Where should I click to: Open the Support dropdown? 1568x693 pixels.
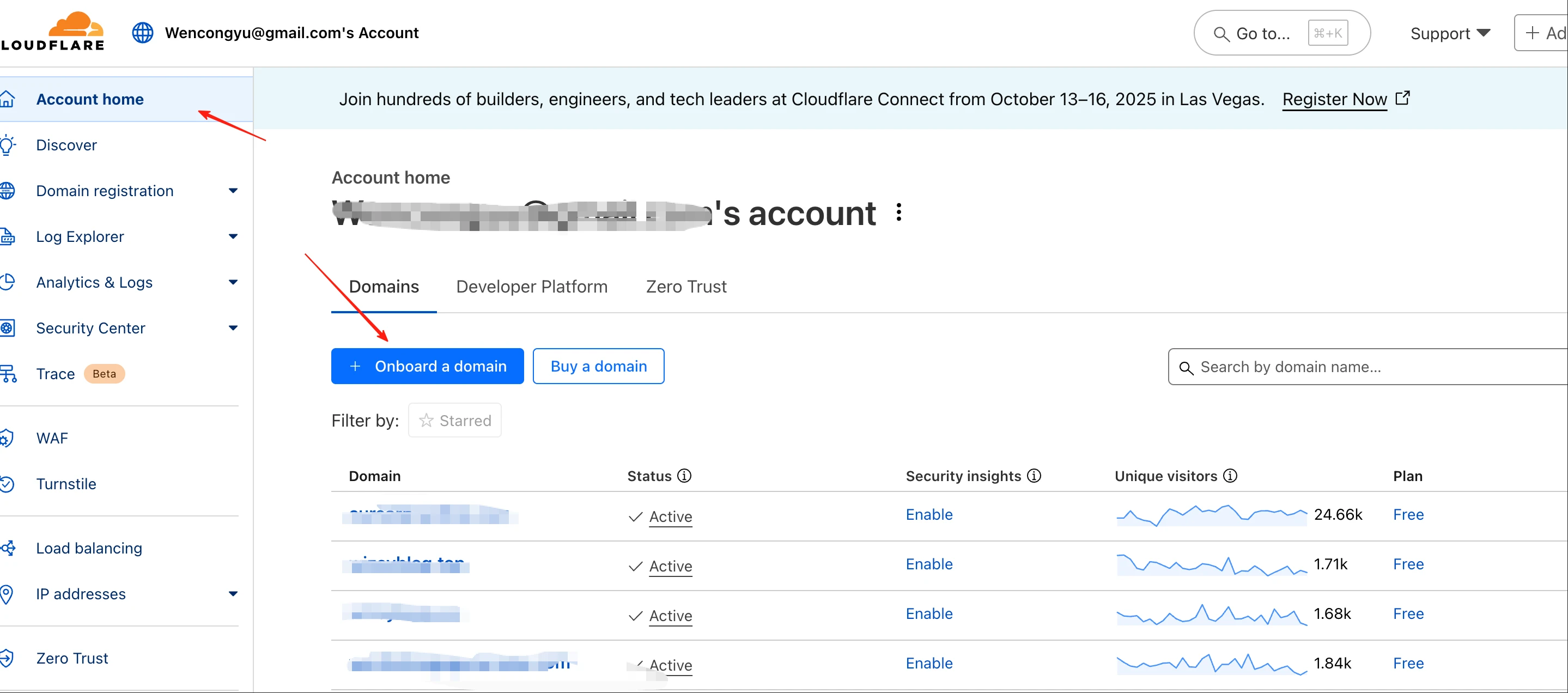1450,33
